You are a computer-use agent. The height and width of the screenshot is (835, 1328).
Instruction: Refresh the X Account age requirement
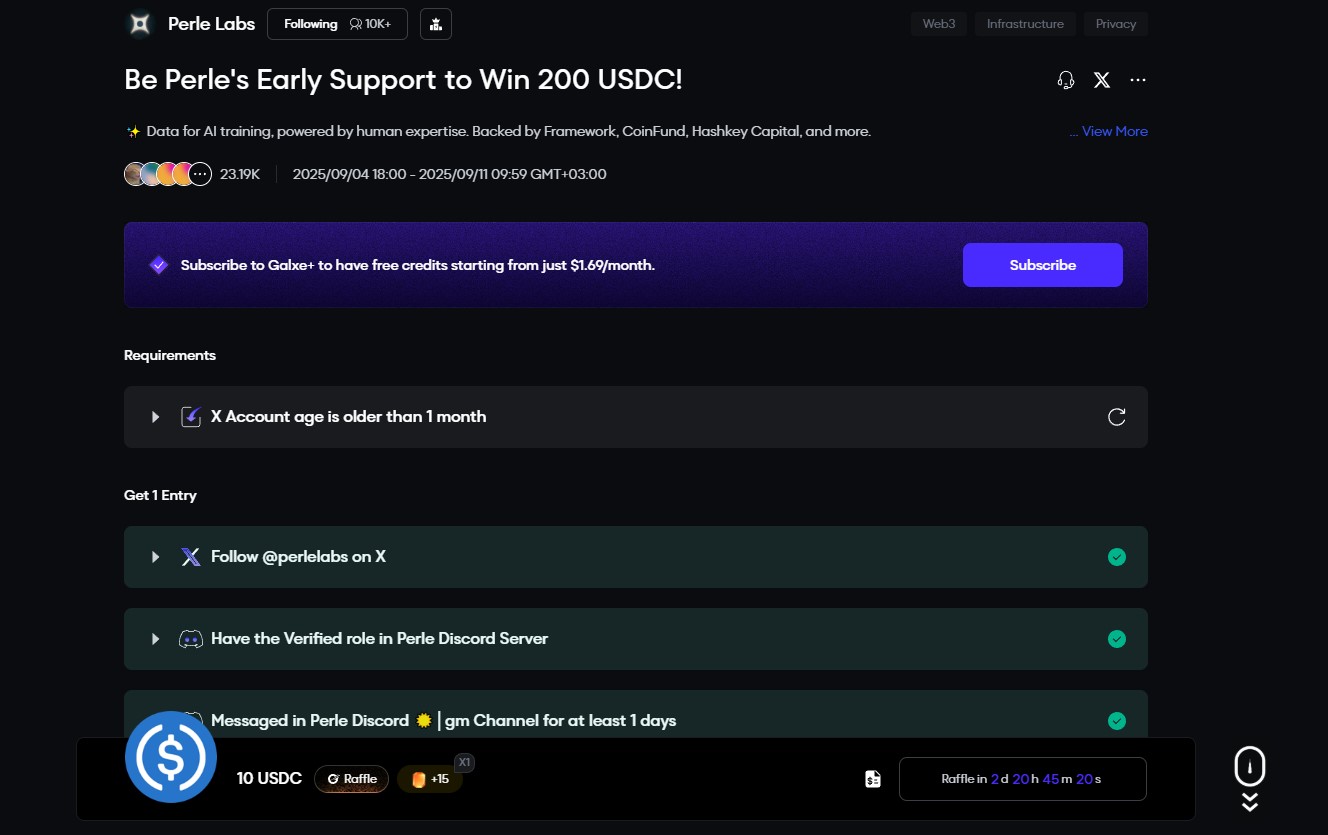(1117, 417)
